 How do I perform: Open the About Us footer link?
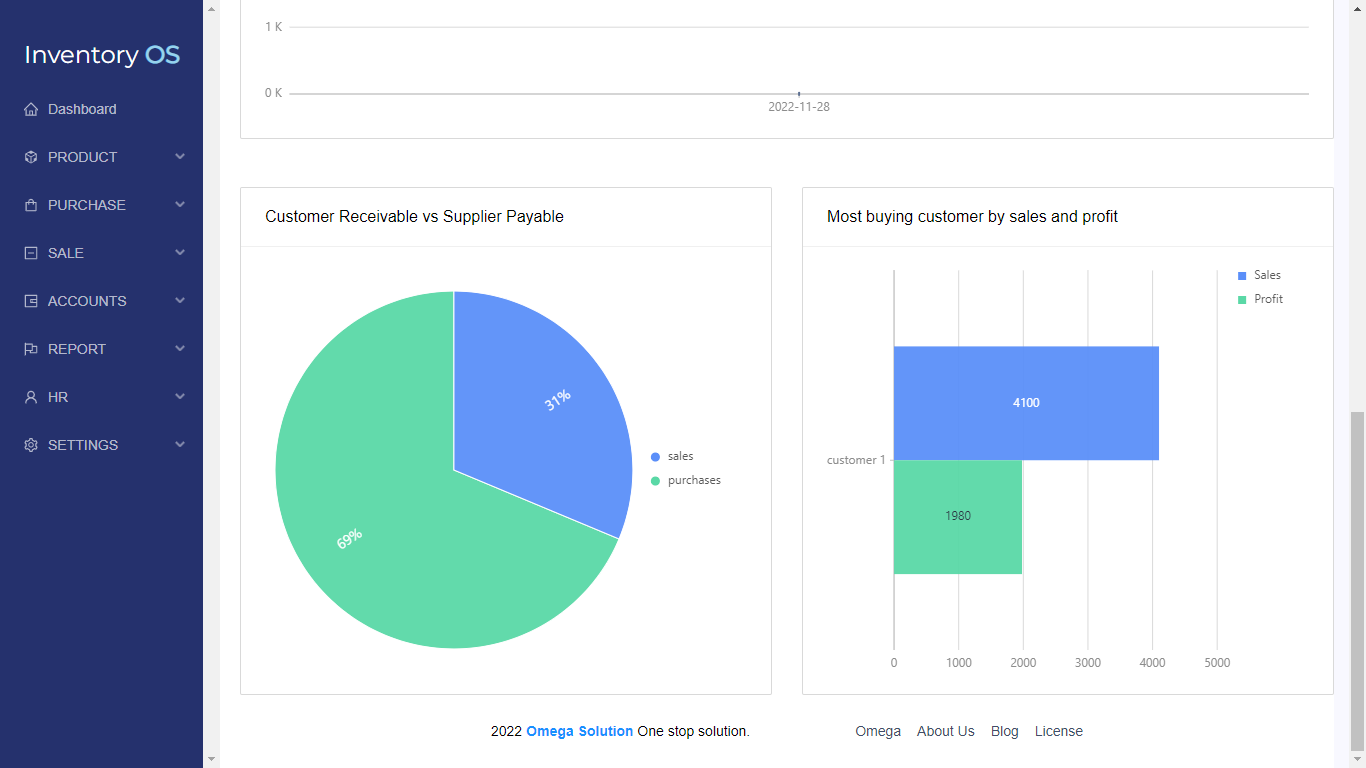coord(945,731)
